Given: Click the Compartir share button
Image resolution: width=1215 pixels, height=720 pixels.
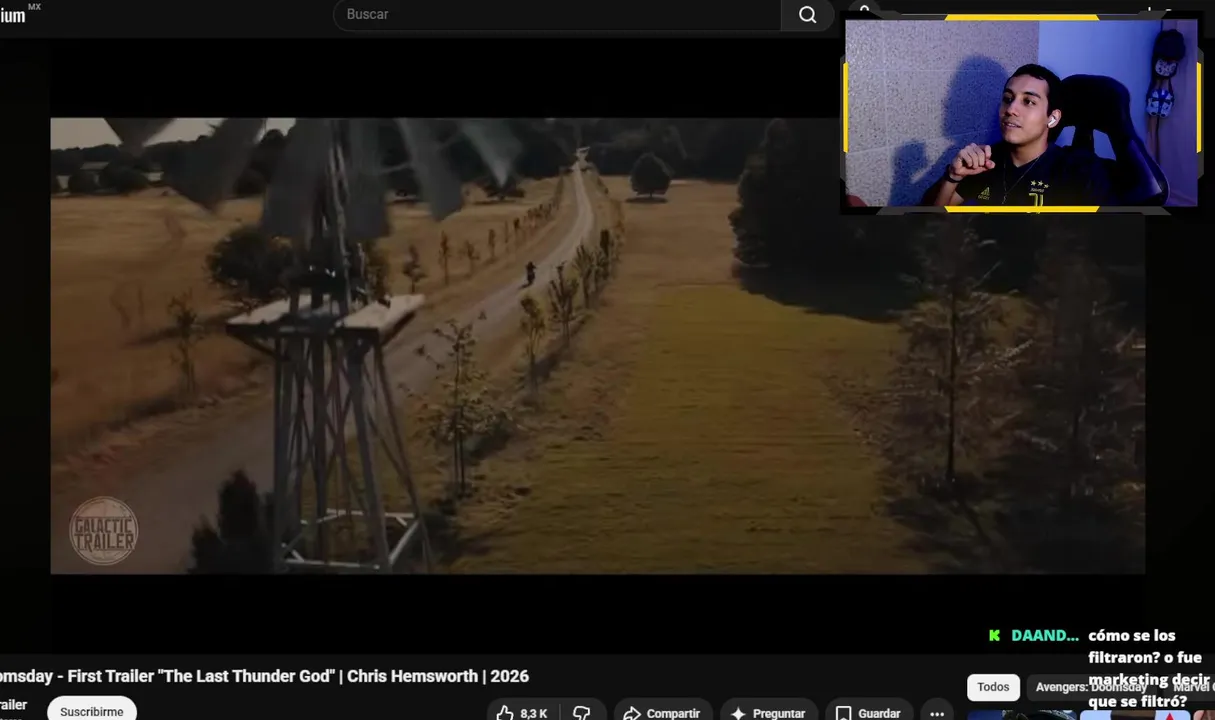Looking at the screenshot, I should [x=662, y=712].
